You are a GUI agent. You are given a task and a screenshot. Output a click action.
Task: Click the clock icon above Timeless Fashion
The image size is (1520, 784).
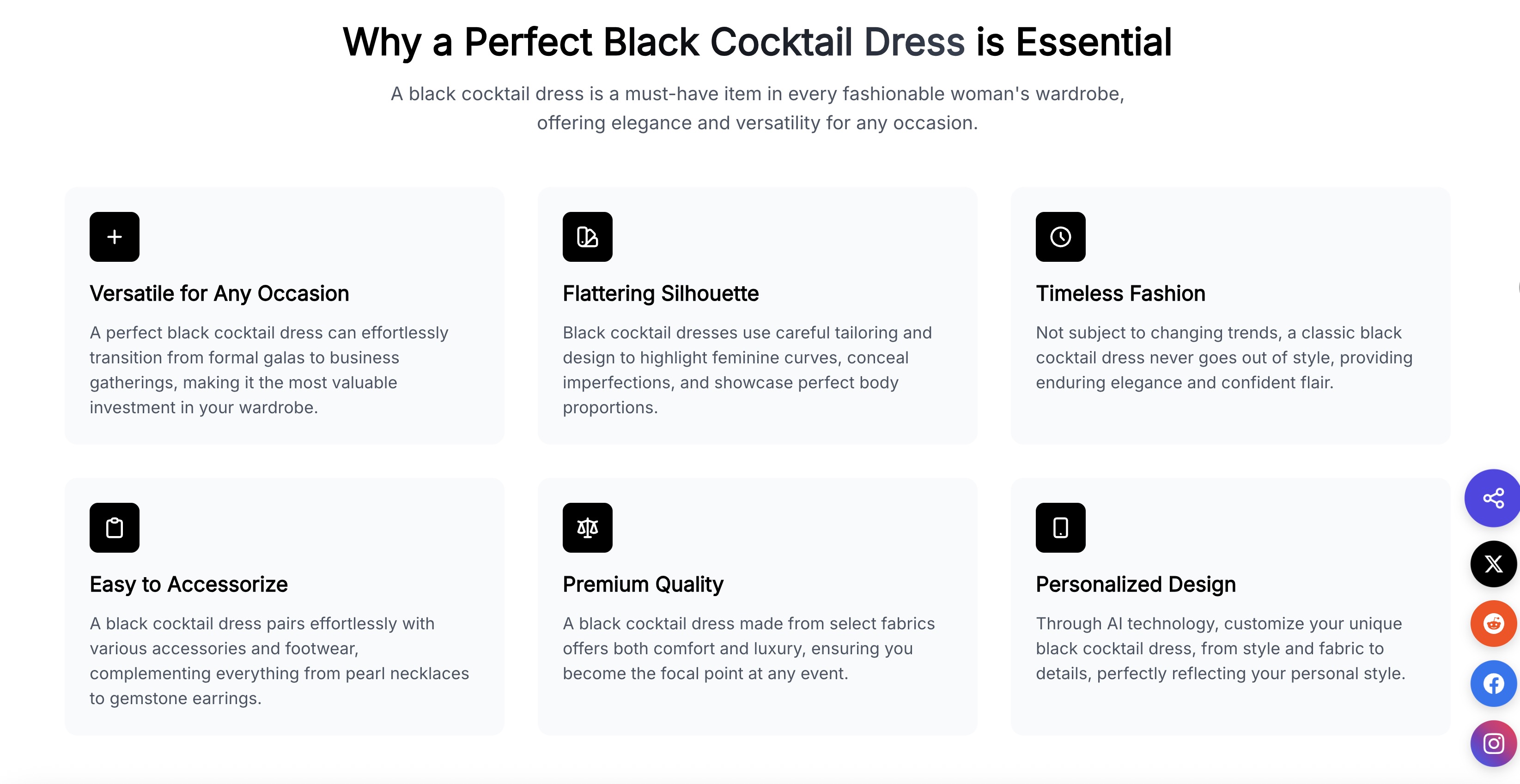(x=1060, y=236)
